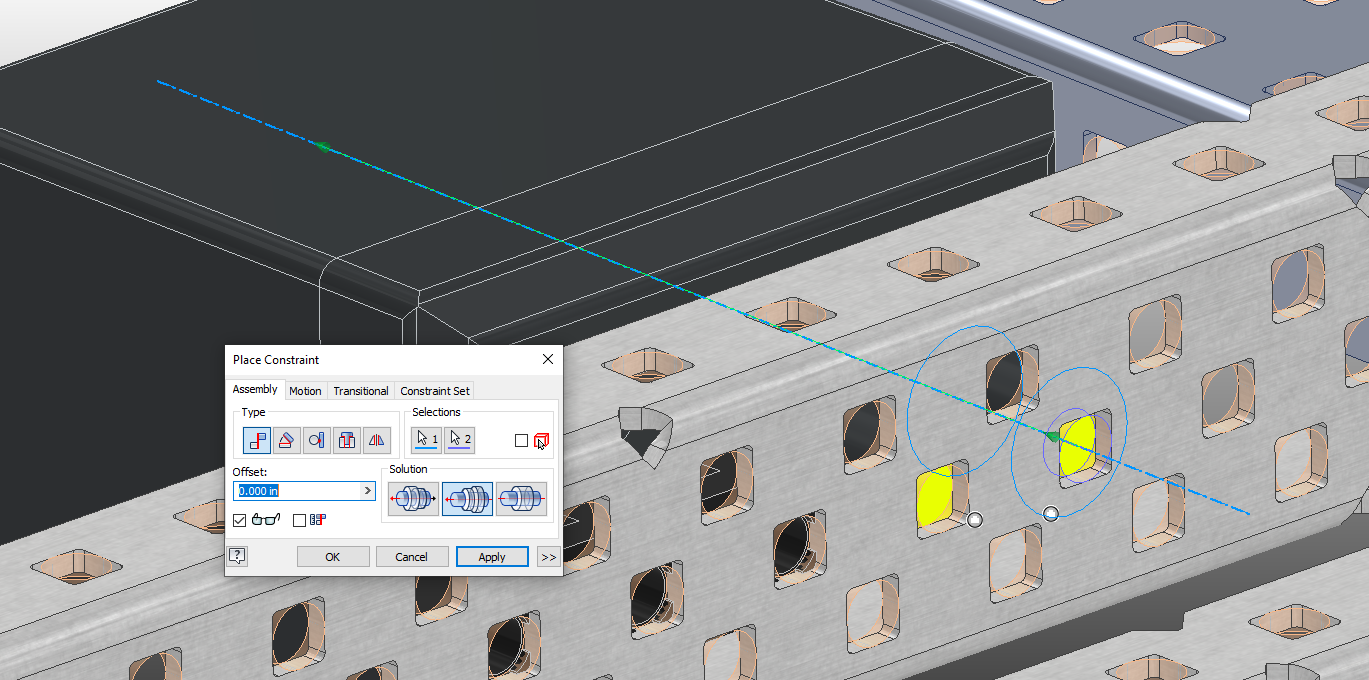Expand dialog with the >> button
The width and height of the screenshot is (1369, 680).
click(x=548, y=557)
